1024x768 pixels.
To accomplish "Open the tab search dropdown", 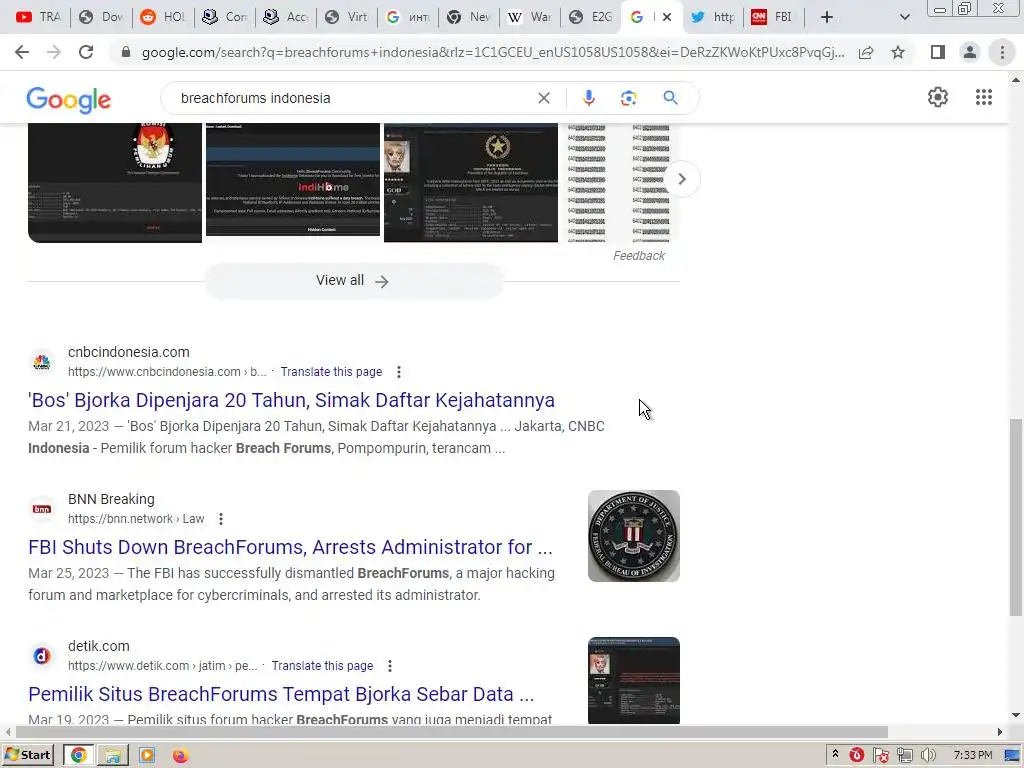I will pos(904,17).
